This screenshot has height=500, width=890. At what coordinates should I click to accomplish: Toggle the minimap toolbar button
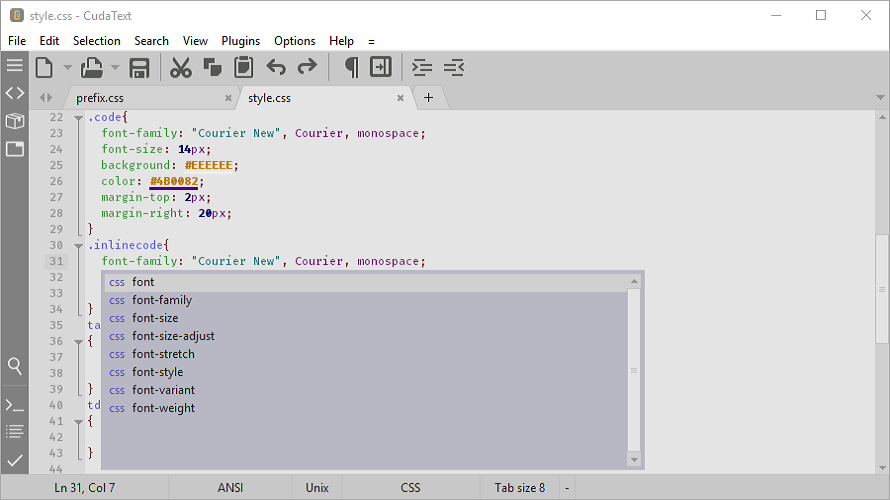(381, 68)
